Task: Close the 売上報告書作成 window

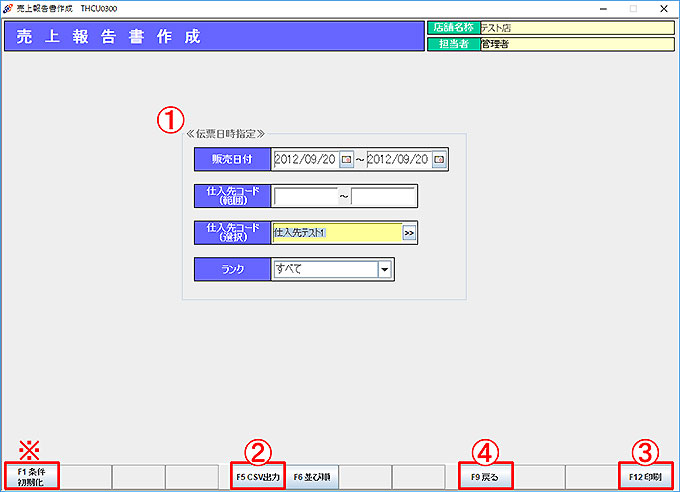Action: click(664, 9)
